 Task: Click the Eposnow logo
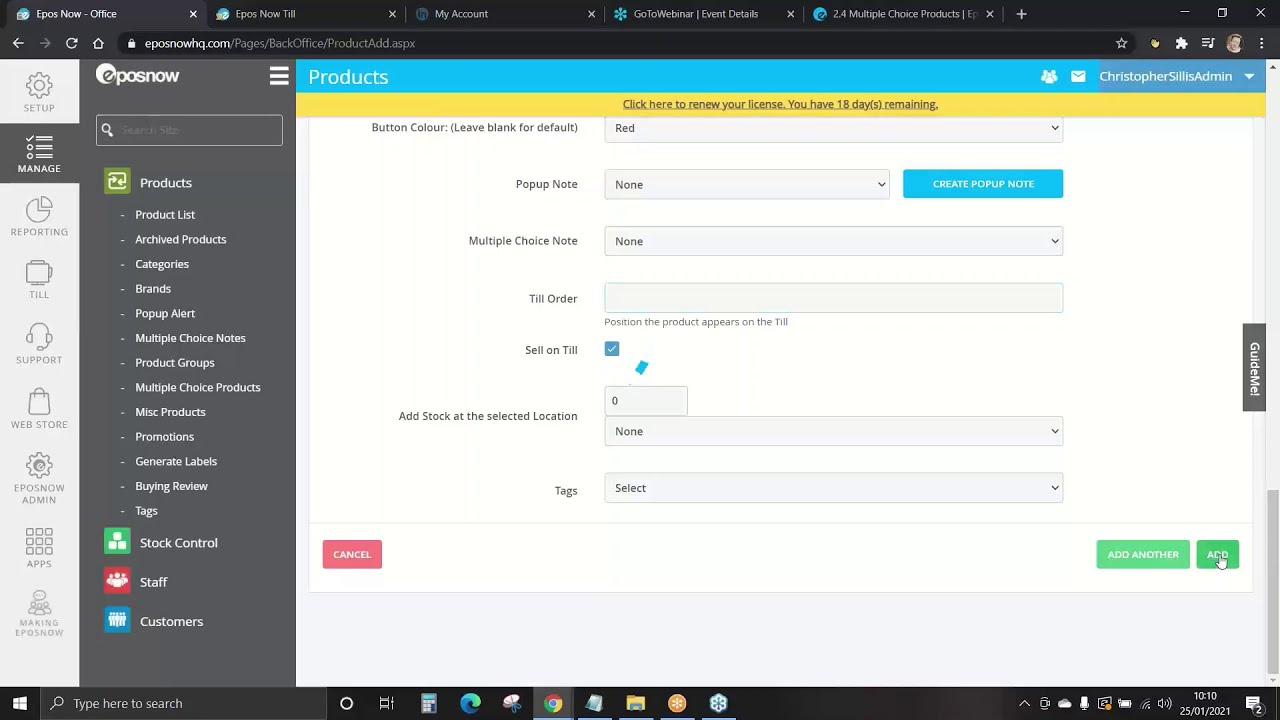click(x=138, y=75)
